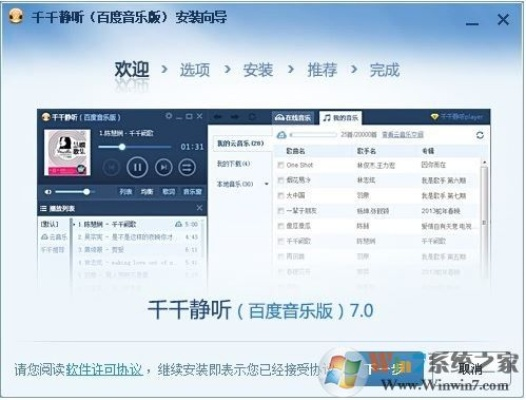Click the next track button in preview
This screenshot has height=400, width=526.
164,167
